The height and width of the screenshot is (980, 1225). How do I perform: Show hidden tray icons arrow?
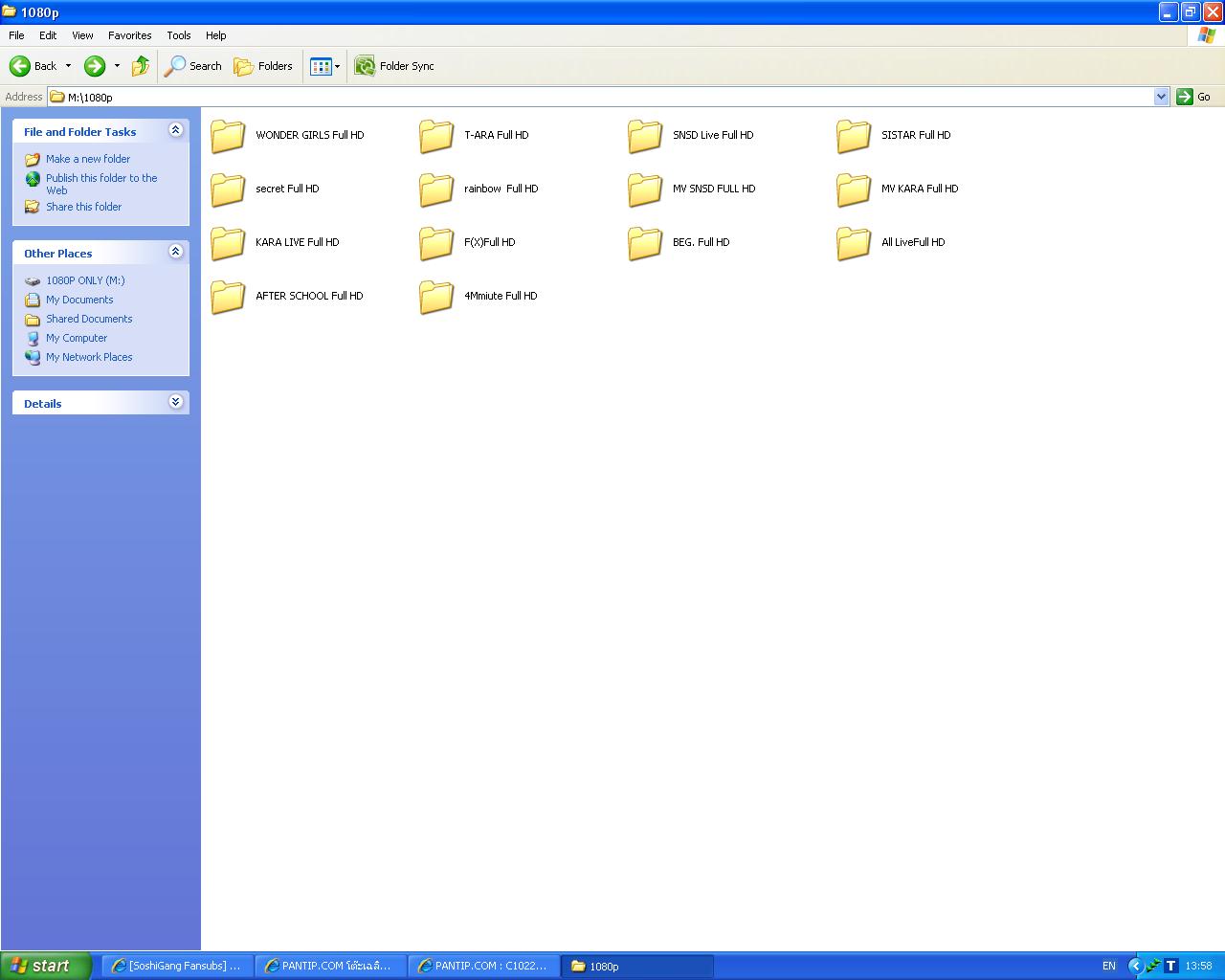pos(1136,966)
